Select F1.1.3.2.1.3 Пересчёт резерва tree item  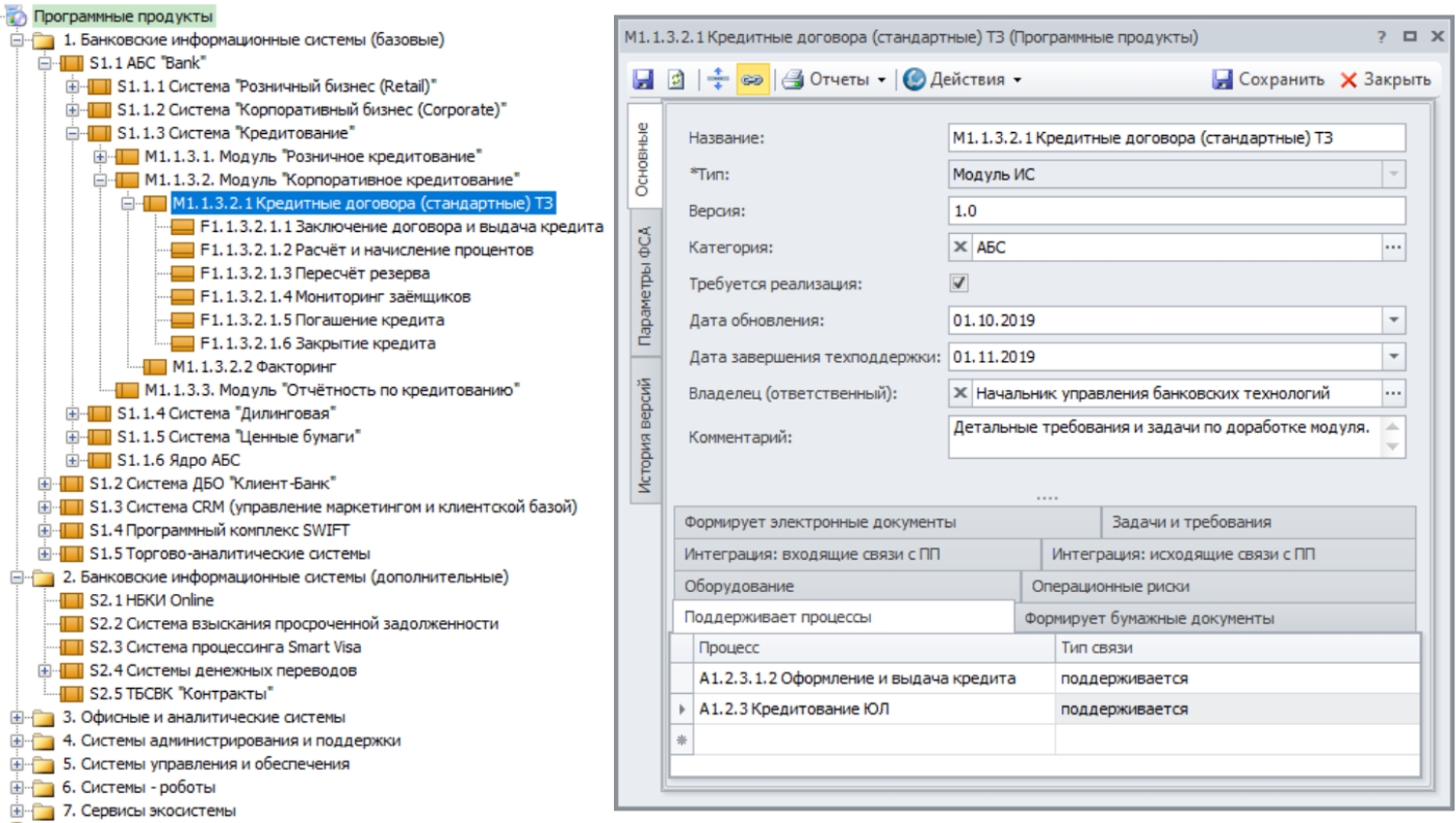[x=314, y=274]
